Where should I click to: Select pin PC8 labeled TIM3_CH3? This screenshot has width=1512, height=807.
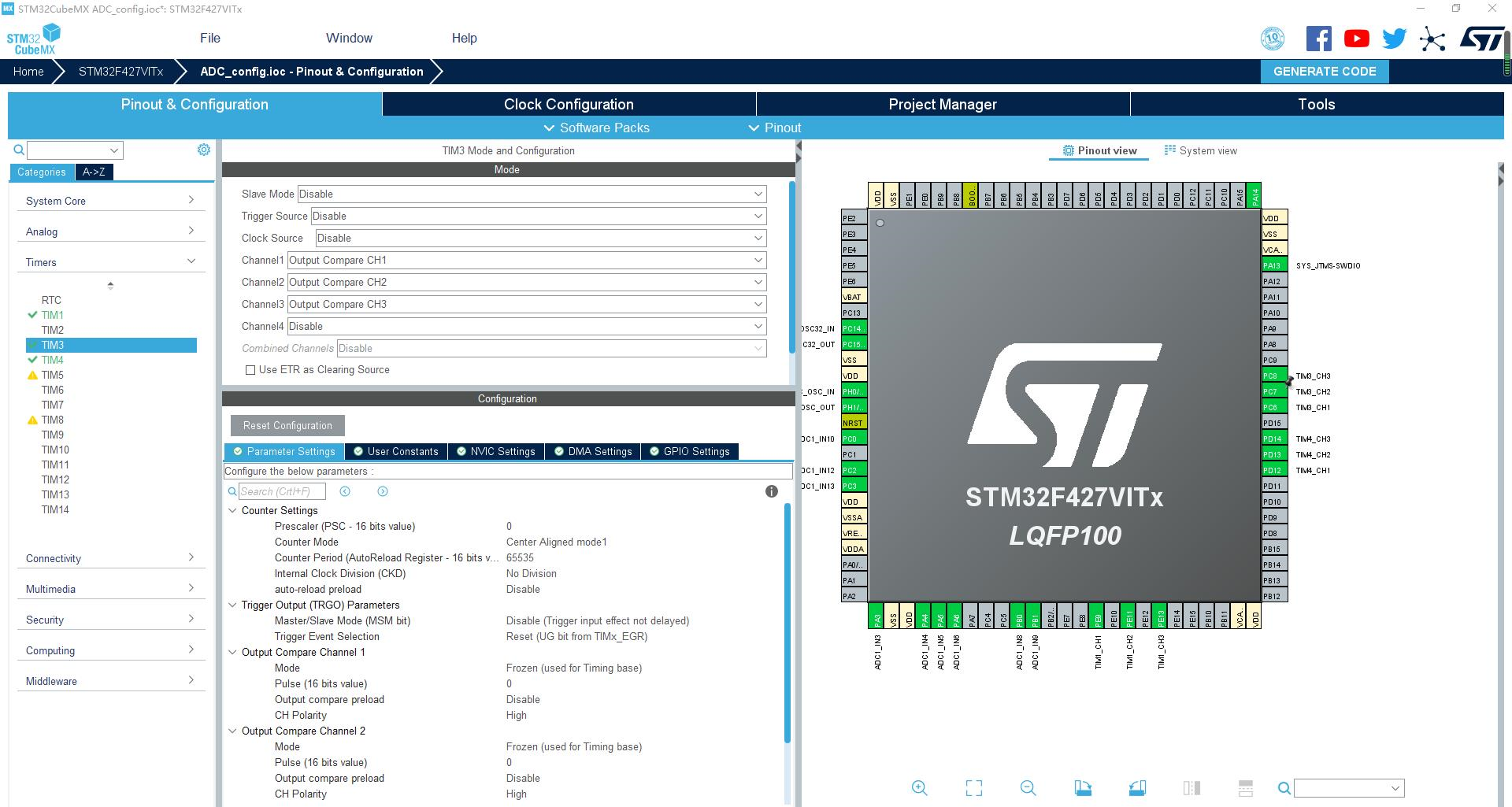pos(1274,376)
